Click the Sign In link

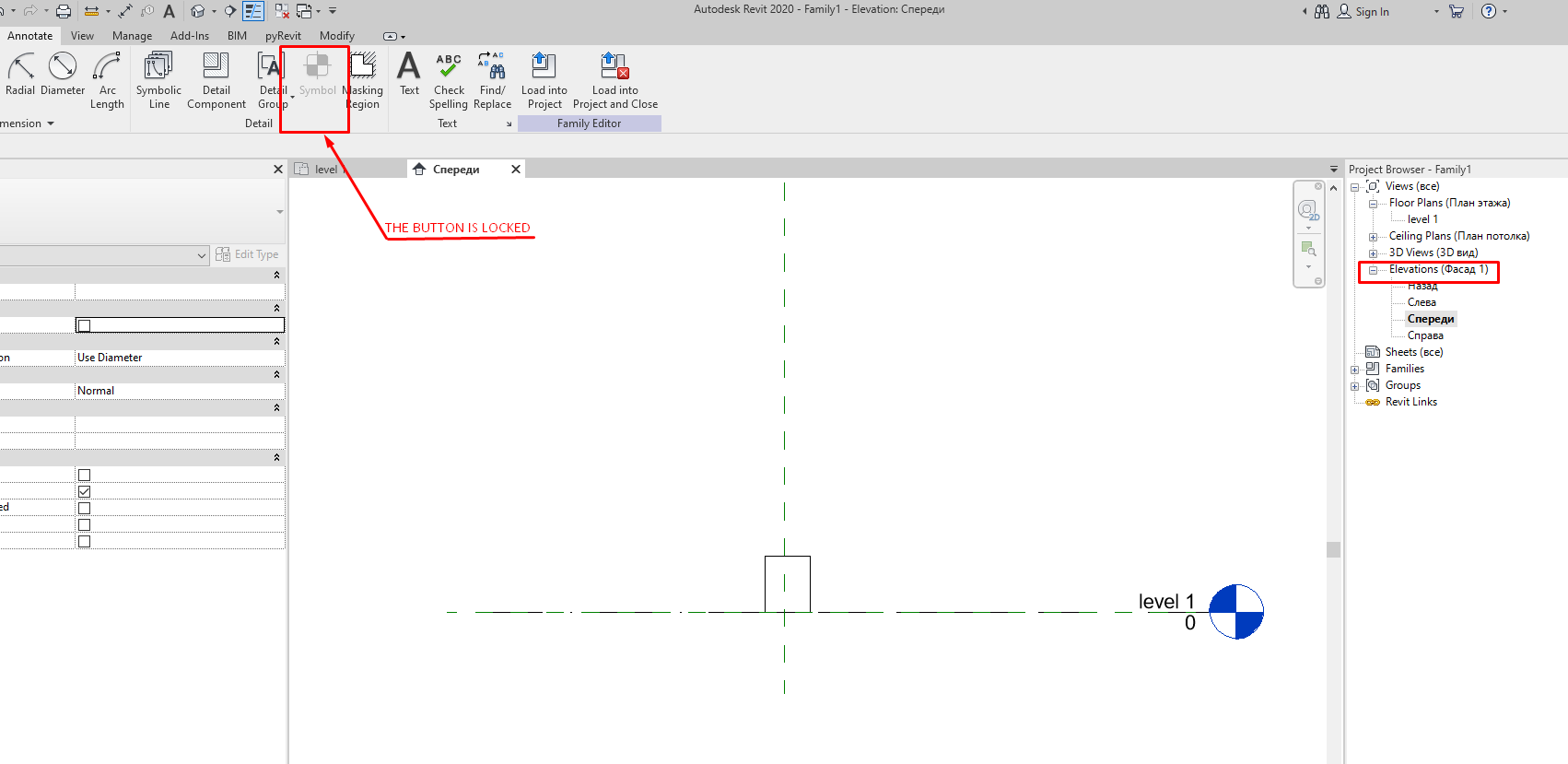pyautogui.click(x=1373, y=12)
